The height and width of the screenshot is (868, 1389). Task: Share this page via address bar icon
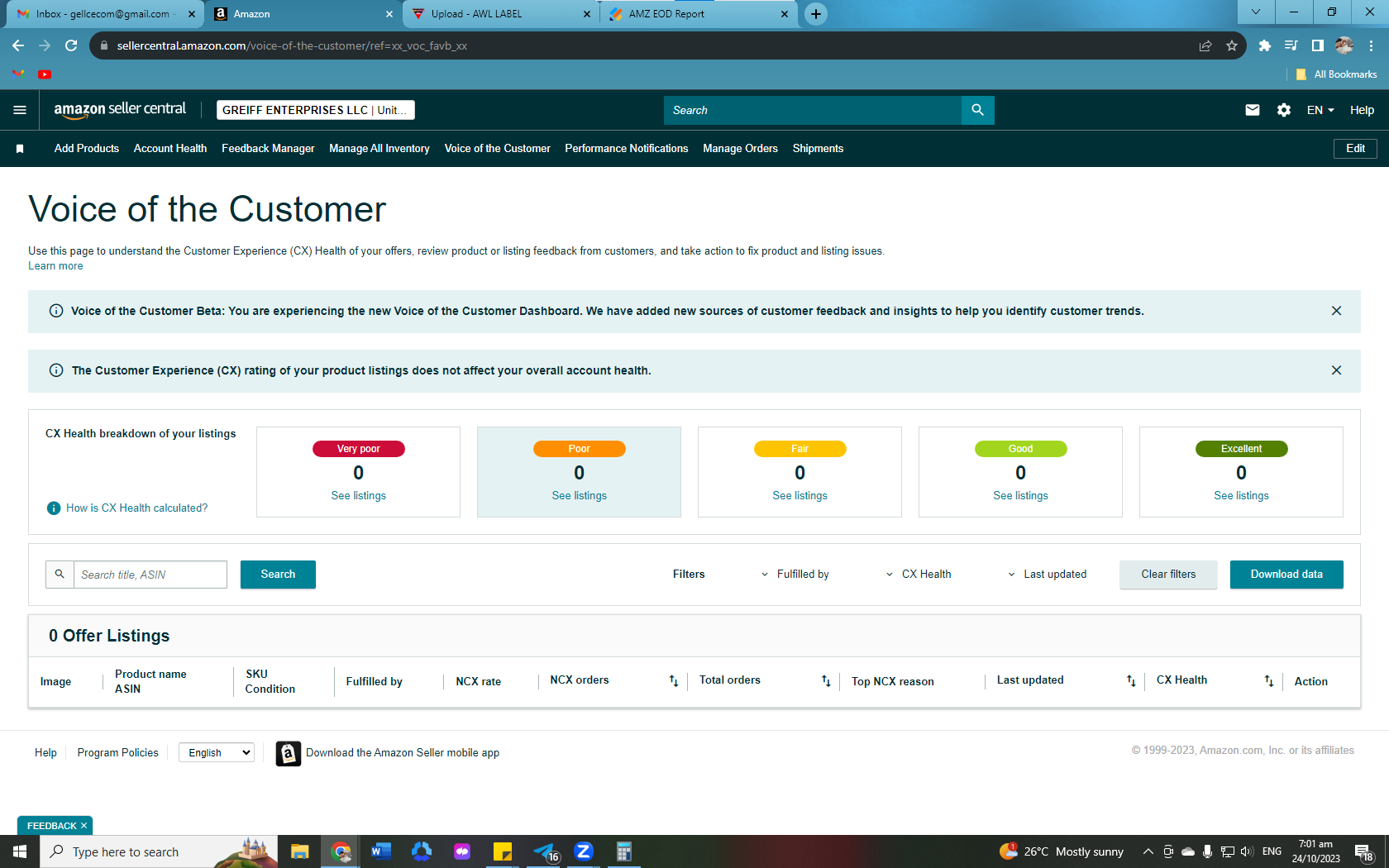click(x=1205, y=45)
